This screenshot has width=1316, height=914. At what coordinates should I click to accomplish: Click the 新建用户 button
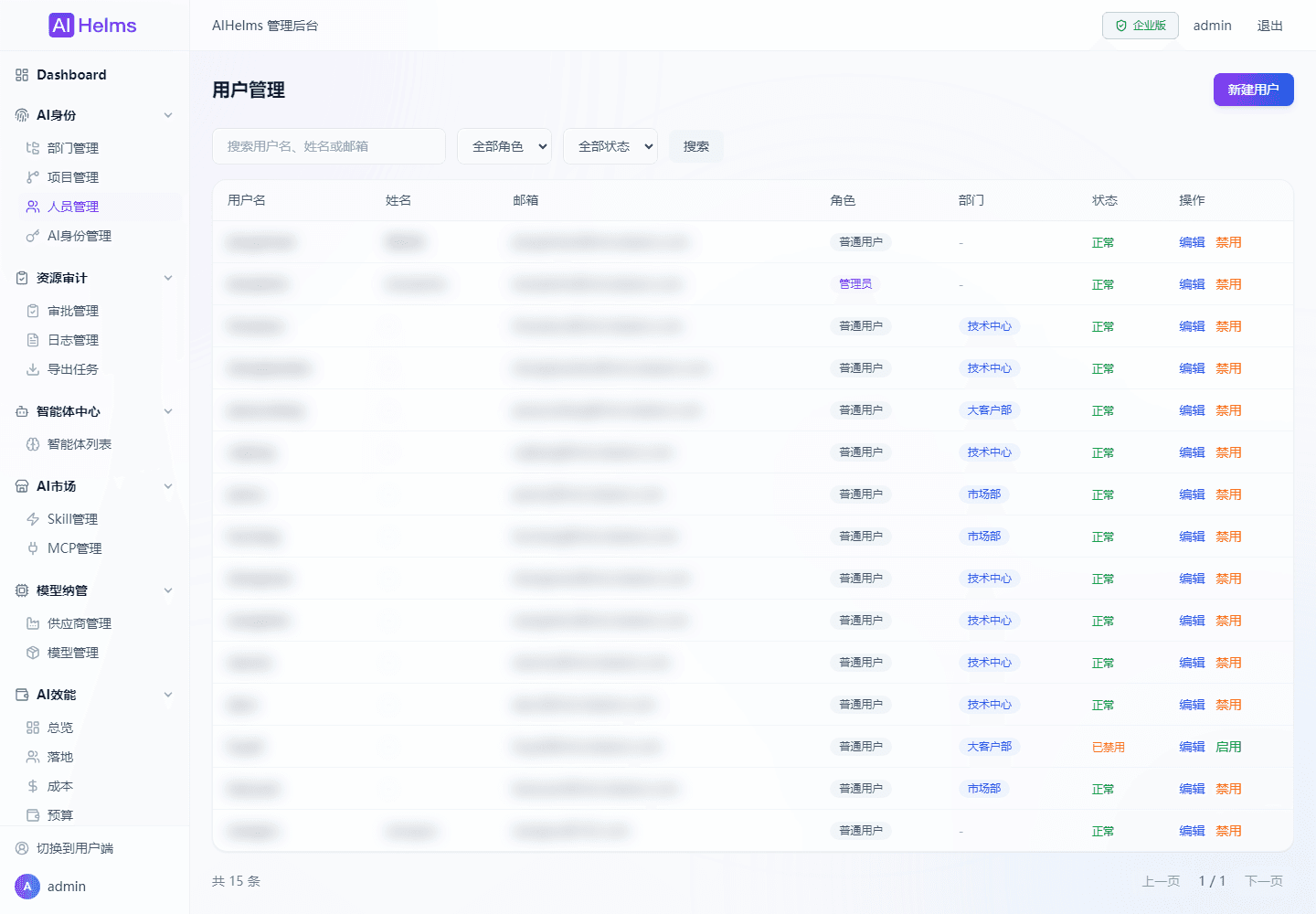click(x=1254, y=90)
